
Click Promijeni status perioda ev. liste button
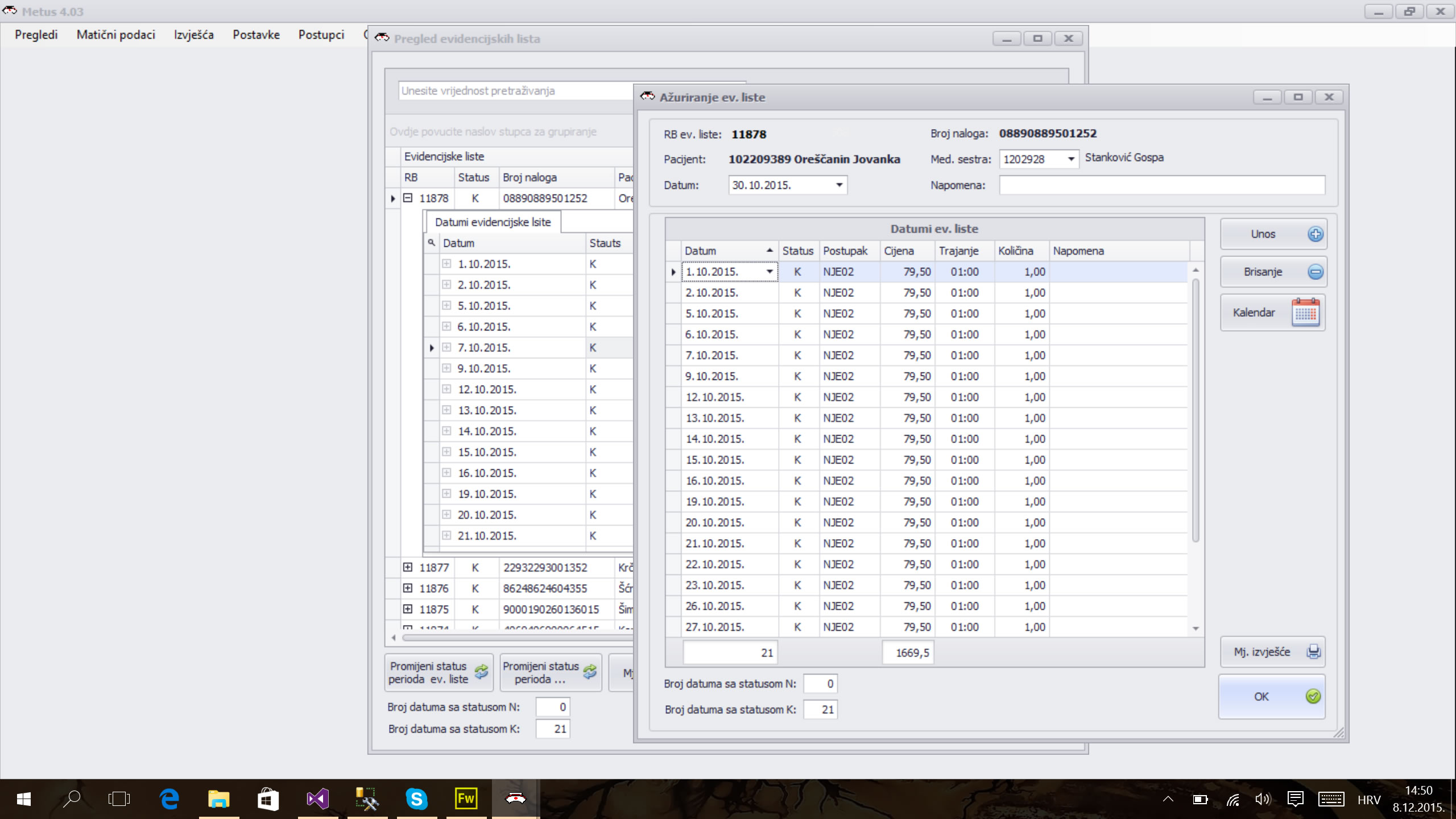439,672
